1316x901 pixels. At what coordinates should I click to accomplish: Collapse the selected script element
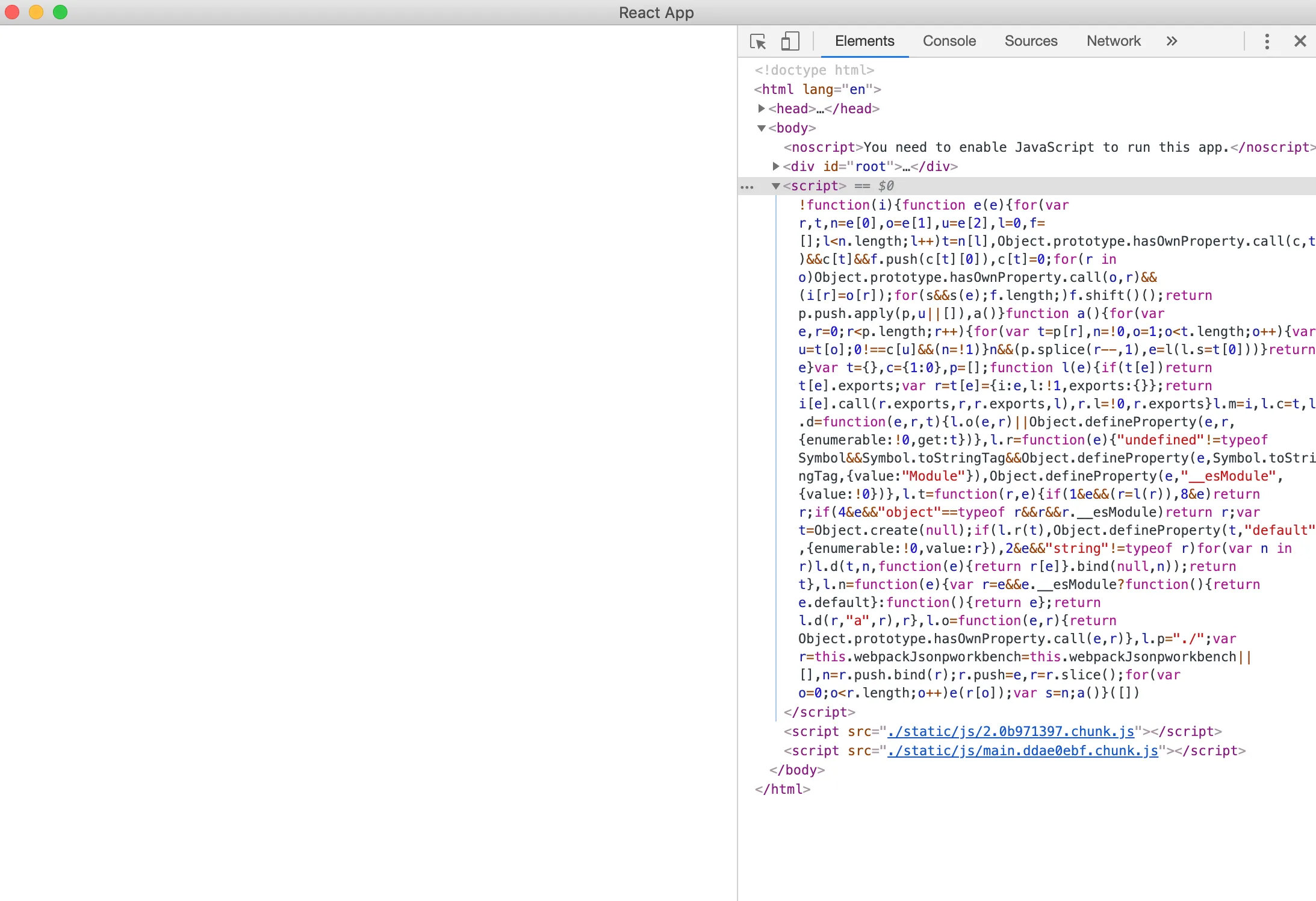pyautogui.click(x=776, y=186)
